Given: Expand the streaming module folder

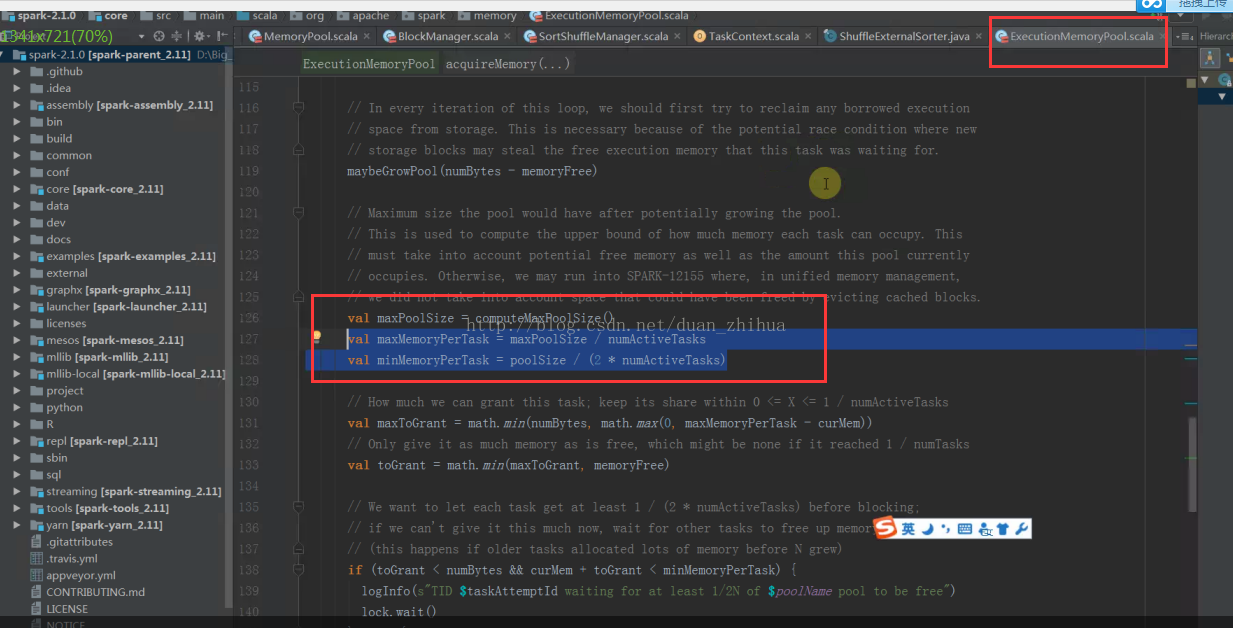Looking at the screenshot, I should tap(17, 491).
